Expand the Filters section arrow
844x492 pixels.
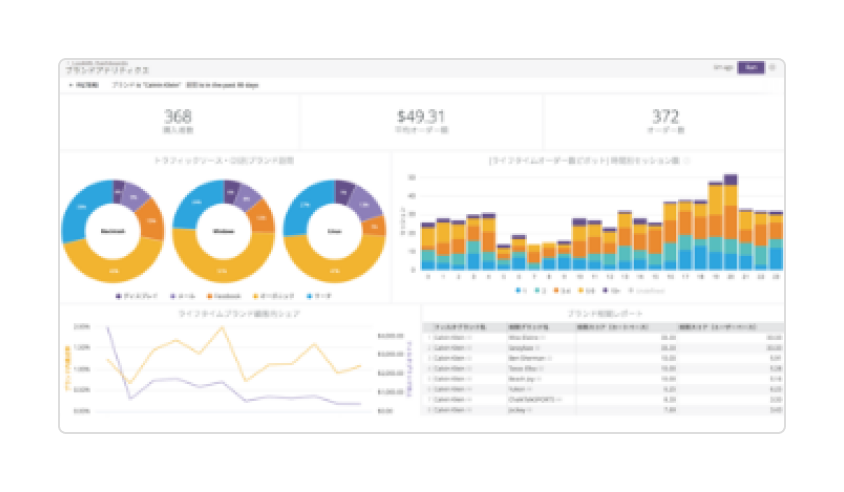click(x=70, y=86)
